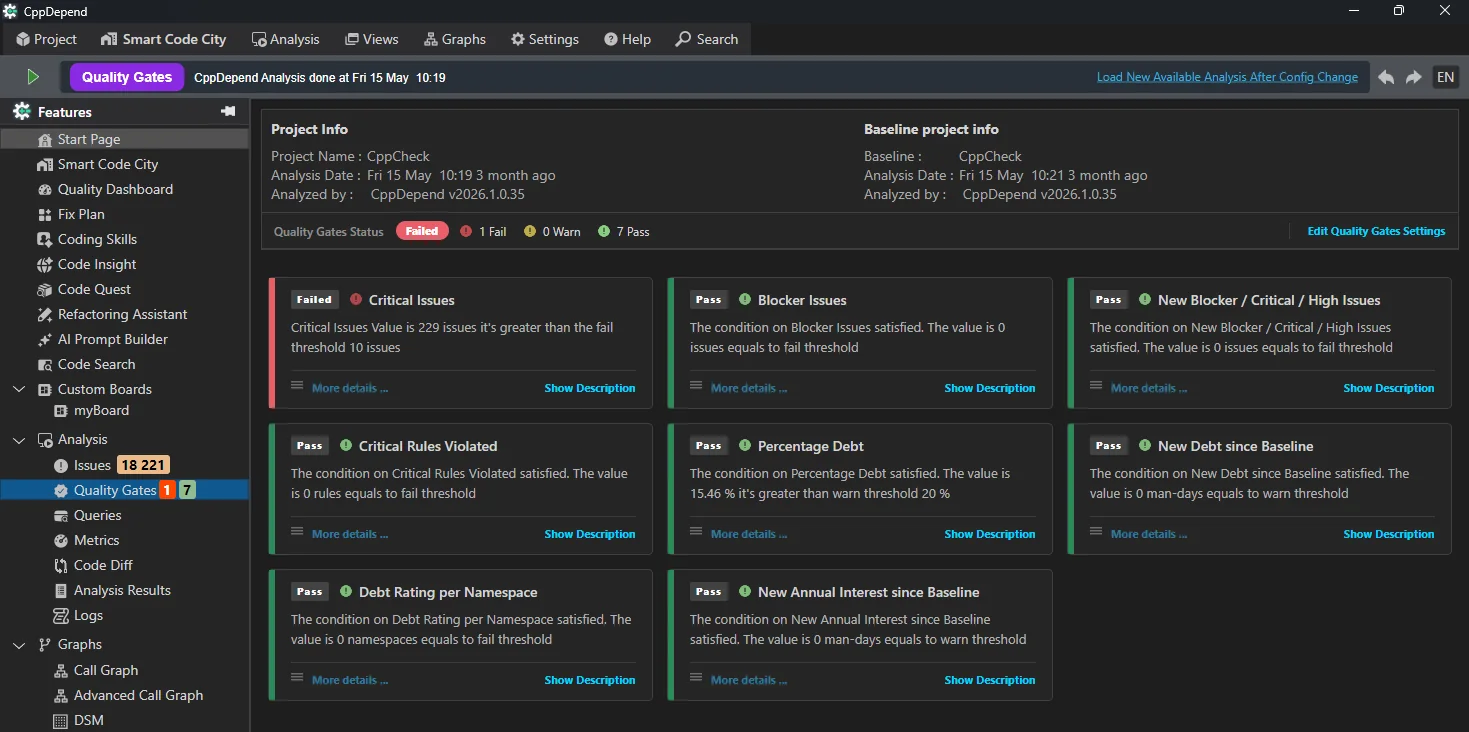Open More details for New Annual Interest since Baseline
1469x732 pixels.
[x=749, y=680]
